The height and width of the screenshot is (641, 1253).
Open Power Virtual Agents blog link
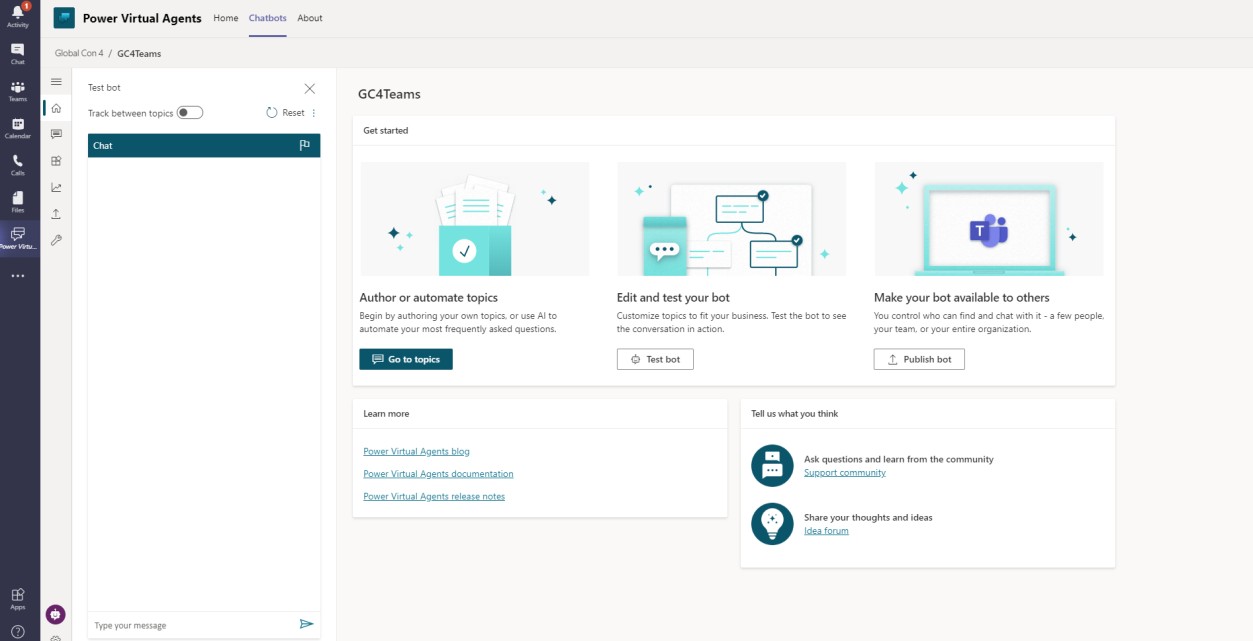416,452
